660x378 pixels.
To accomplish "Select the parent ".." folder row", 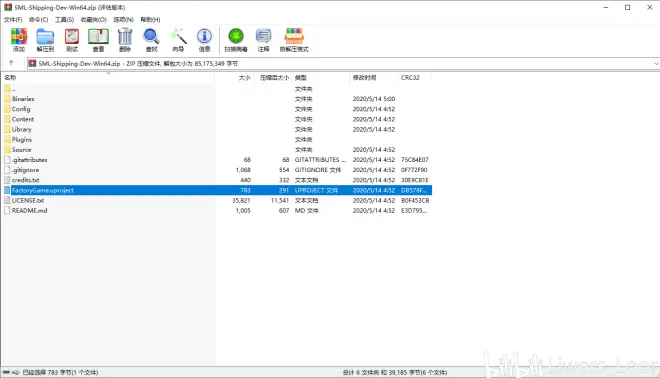I will [217, 89].
